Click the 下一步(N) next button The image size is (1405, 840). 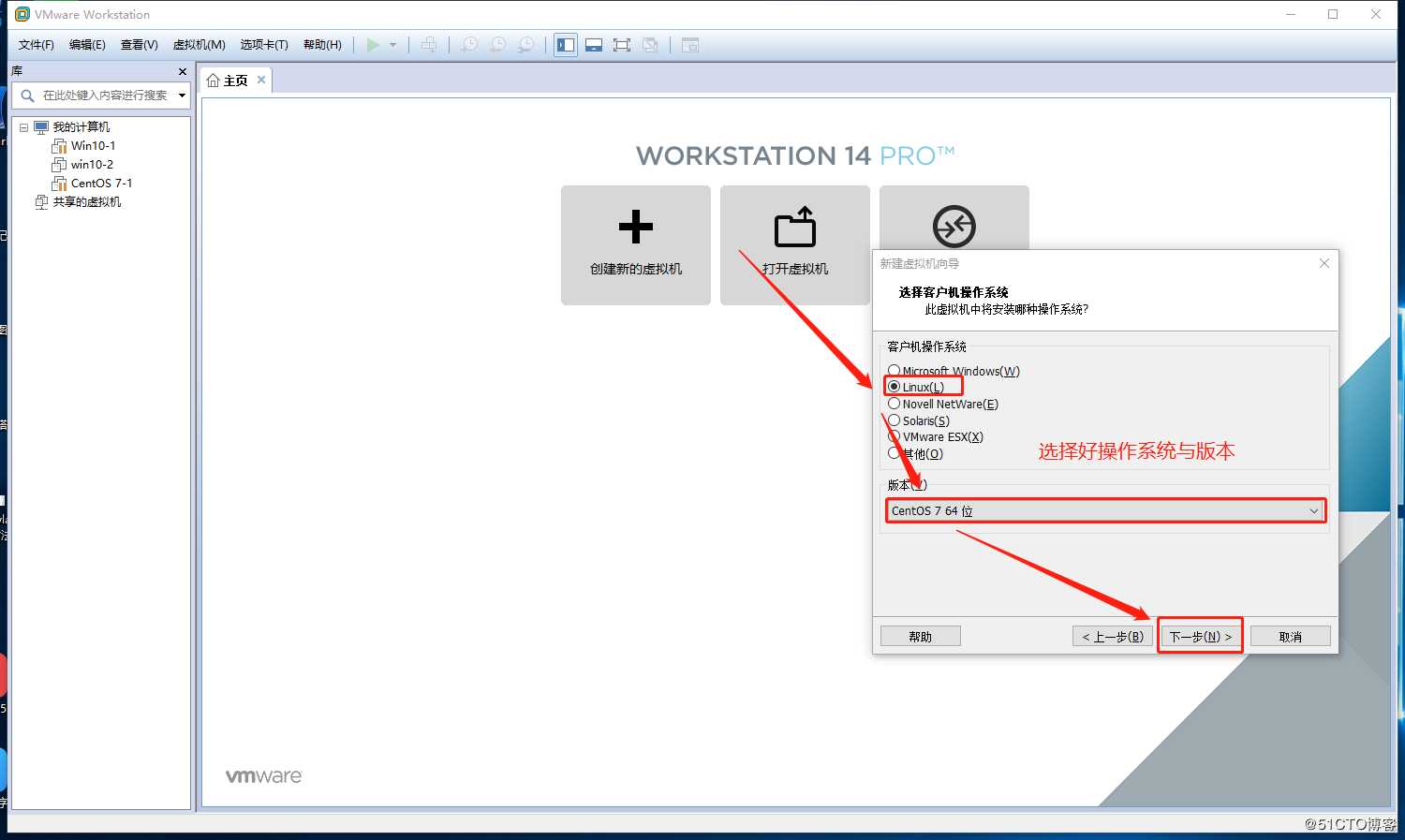(x=1201, y=637)
